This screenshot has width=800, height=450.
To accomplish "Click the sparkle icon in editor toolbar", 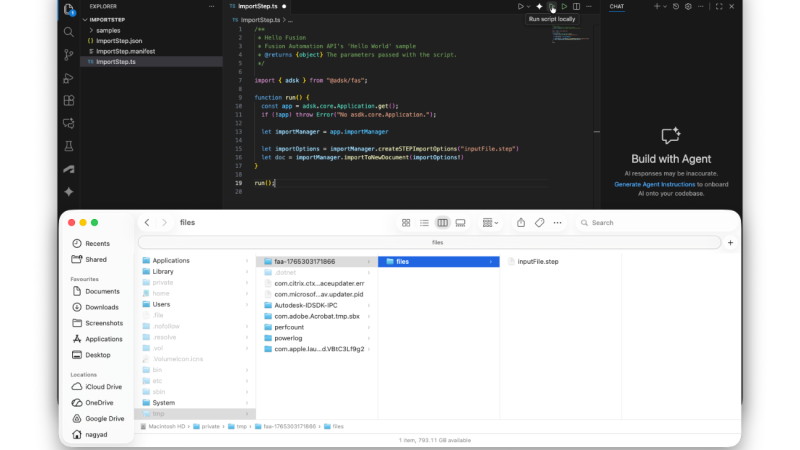I will click(539, 6).
